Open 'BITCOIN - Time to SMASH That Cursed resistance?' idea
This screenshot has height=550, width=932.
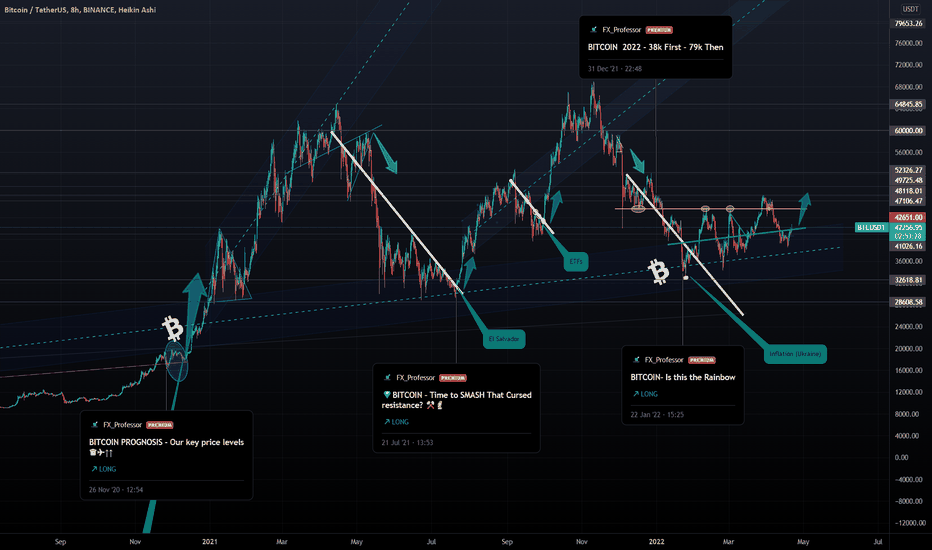pyautogui.click(x=456, y=400)
